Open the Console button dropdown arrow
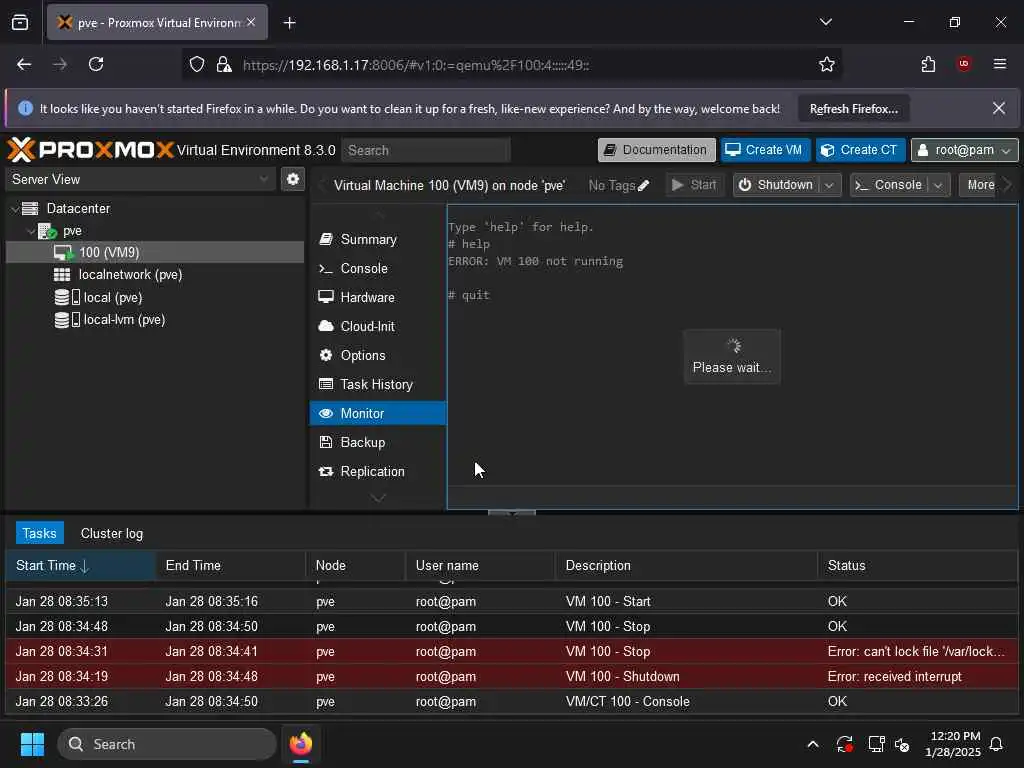 [938, 185]
